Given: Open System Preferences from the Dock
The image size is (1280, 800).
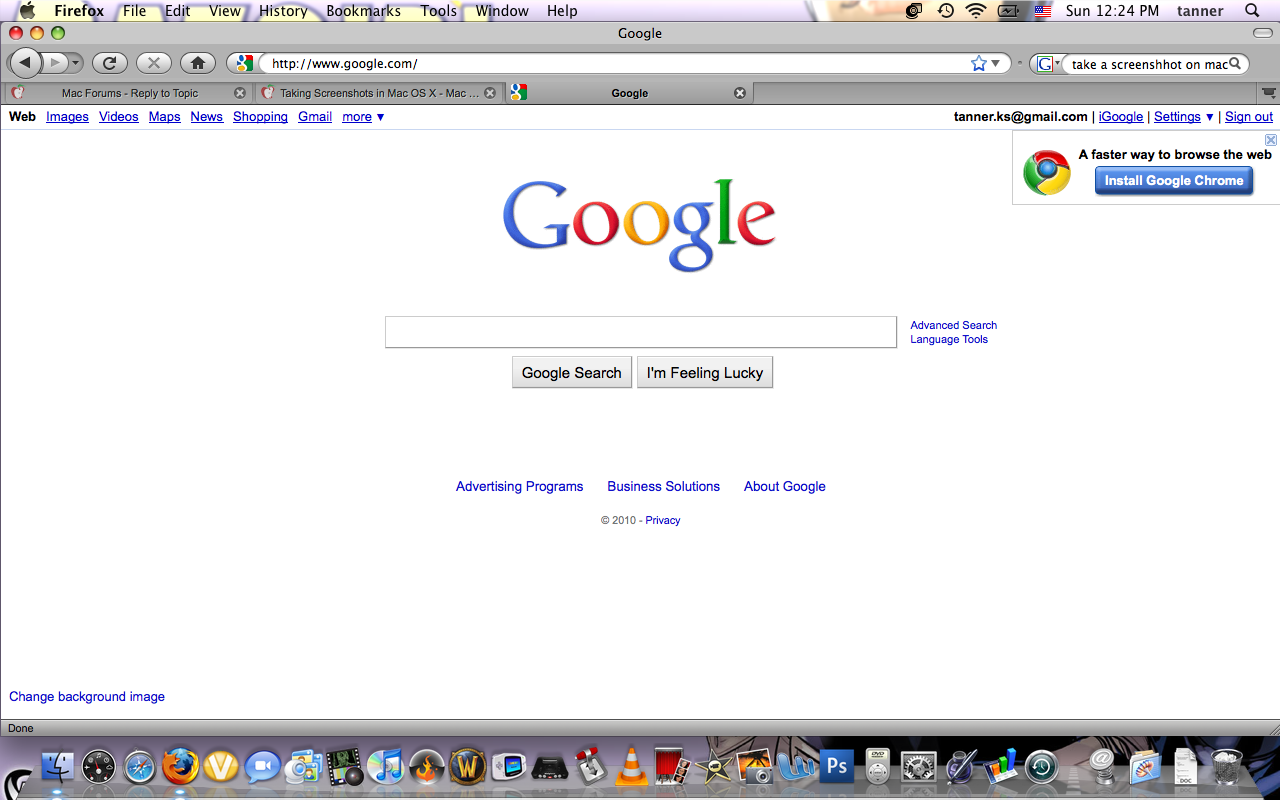Looking at the screenshot, I should (918, 768).
